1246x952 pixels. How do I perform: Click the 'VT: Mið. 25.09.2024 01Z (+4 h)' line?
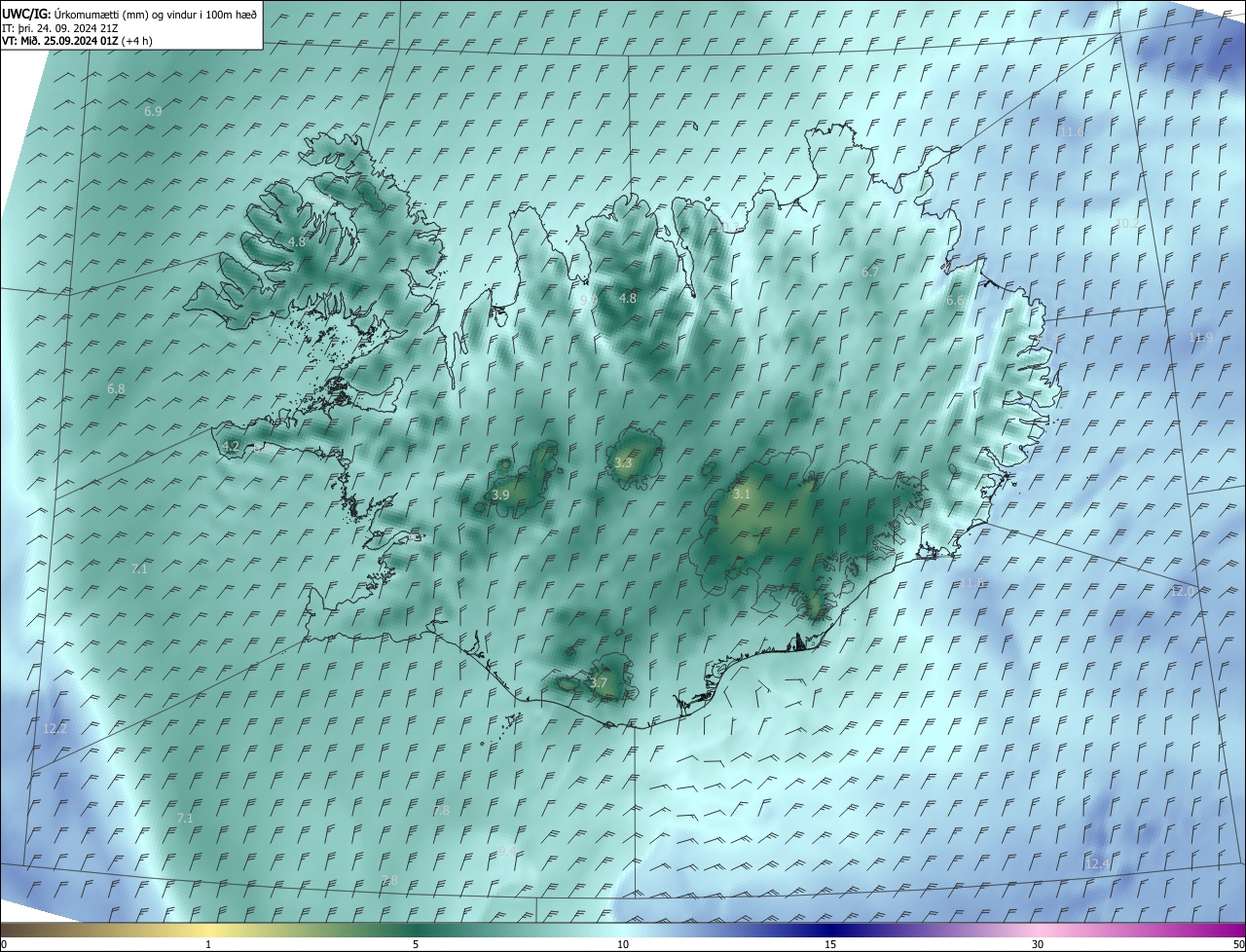point(77,41)
